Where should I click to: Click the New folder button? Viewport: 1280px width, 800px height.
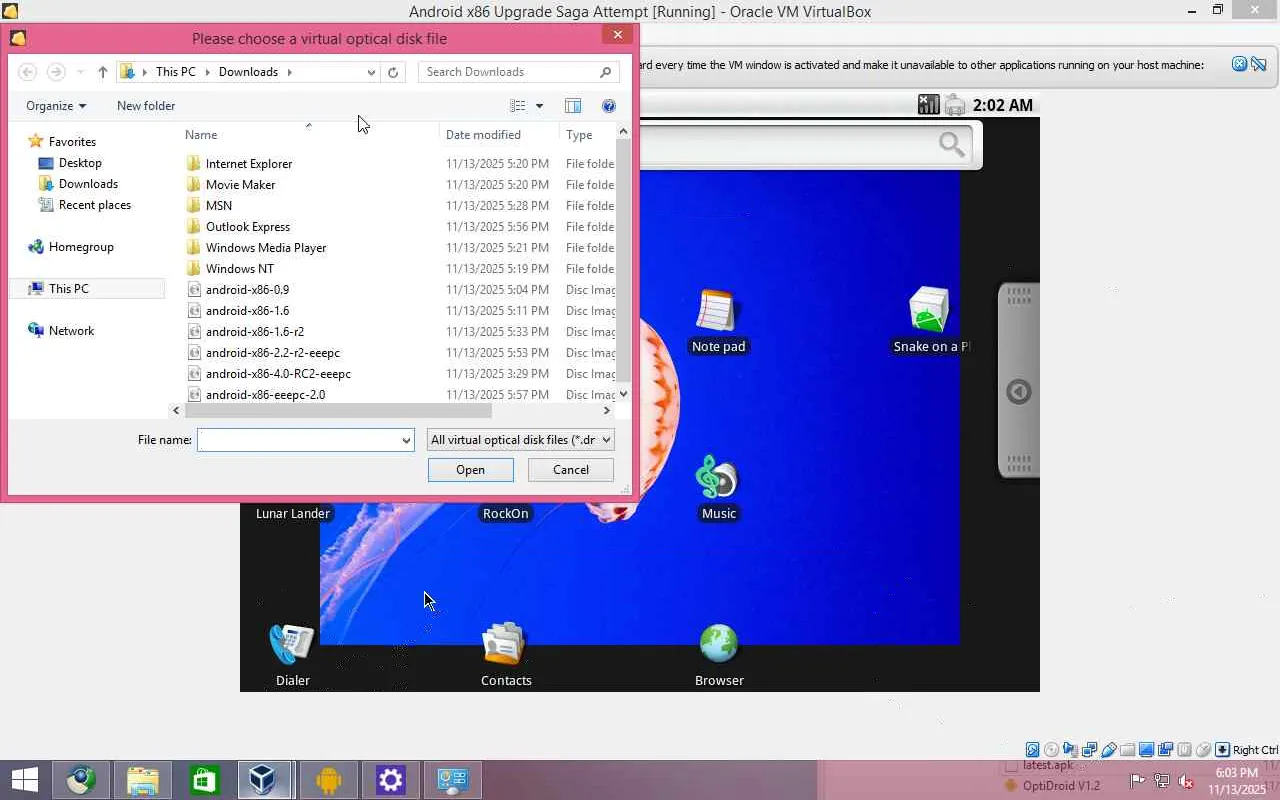point(146,106)
